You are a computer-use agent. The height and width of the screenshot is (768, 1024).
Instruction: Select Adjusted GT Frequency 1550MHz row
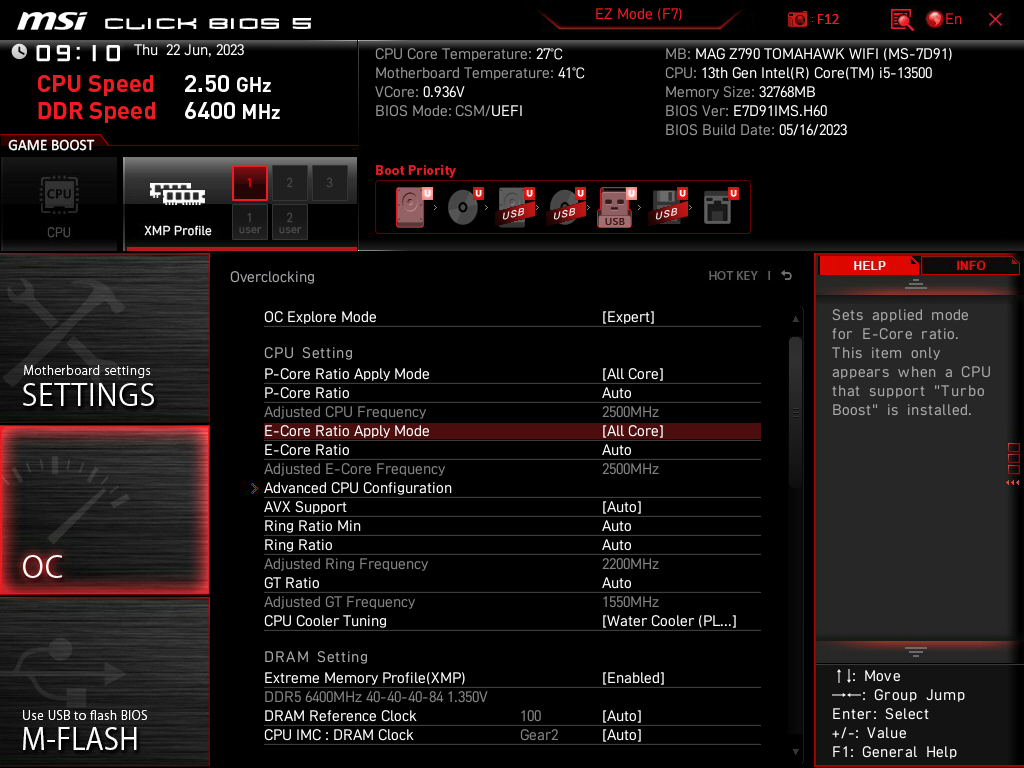pyautogui.click(x=512, y=602)
